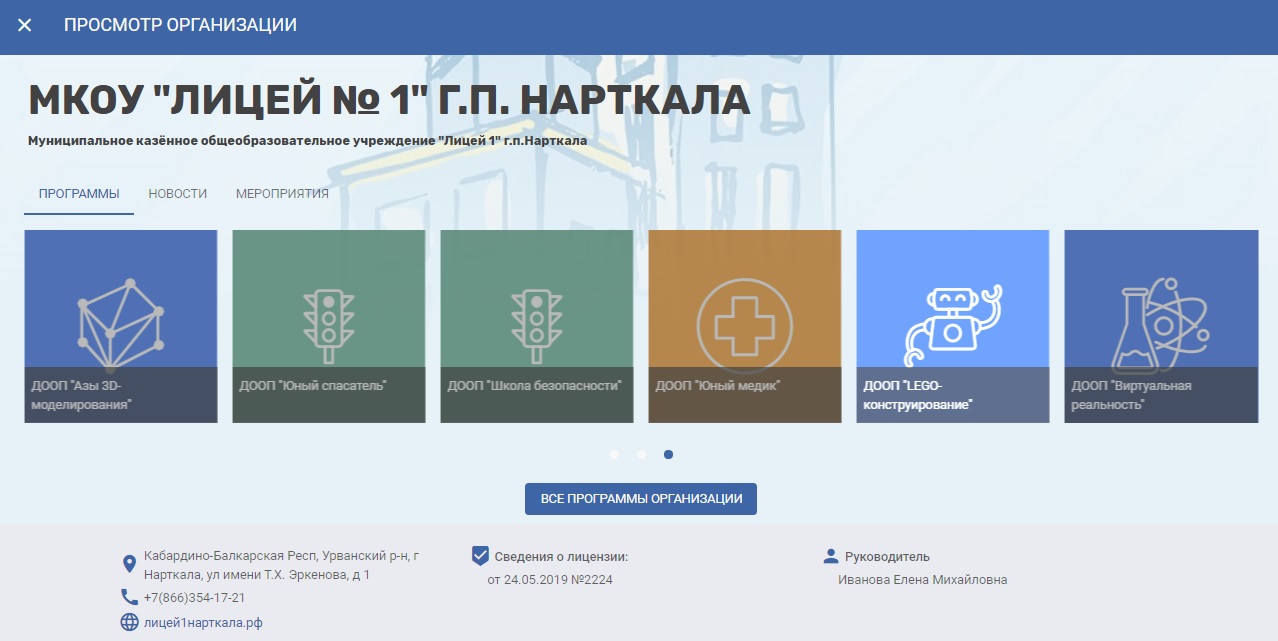Open the лицей1нарткала.рф website link

[x=203, y=622]
